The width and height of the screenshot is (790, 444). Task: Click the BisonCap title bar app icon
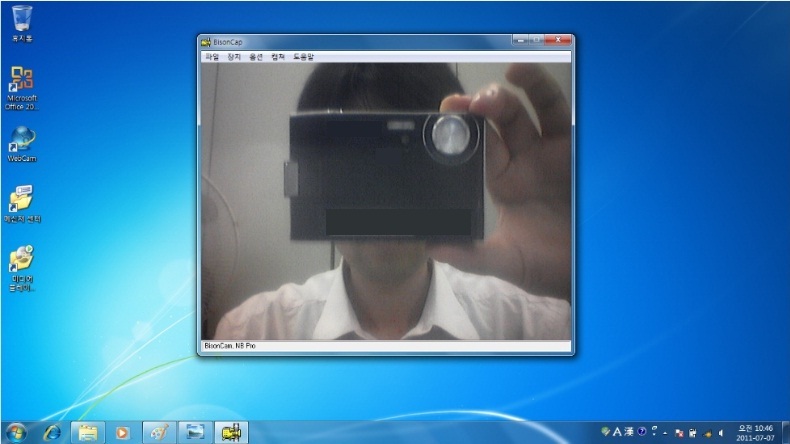click(206, 42)
